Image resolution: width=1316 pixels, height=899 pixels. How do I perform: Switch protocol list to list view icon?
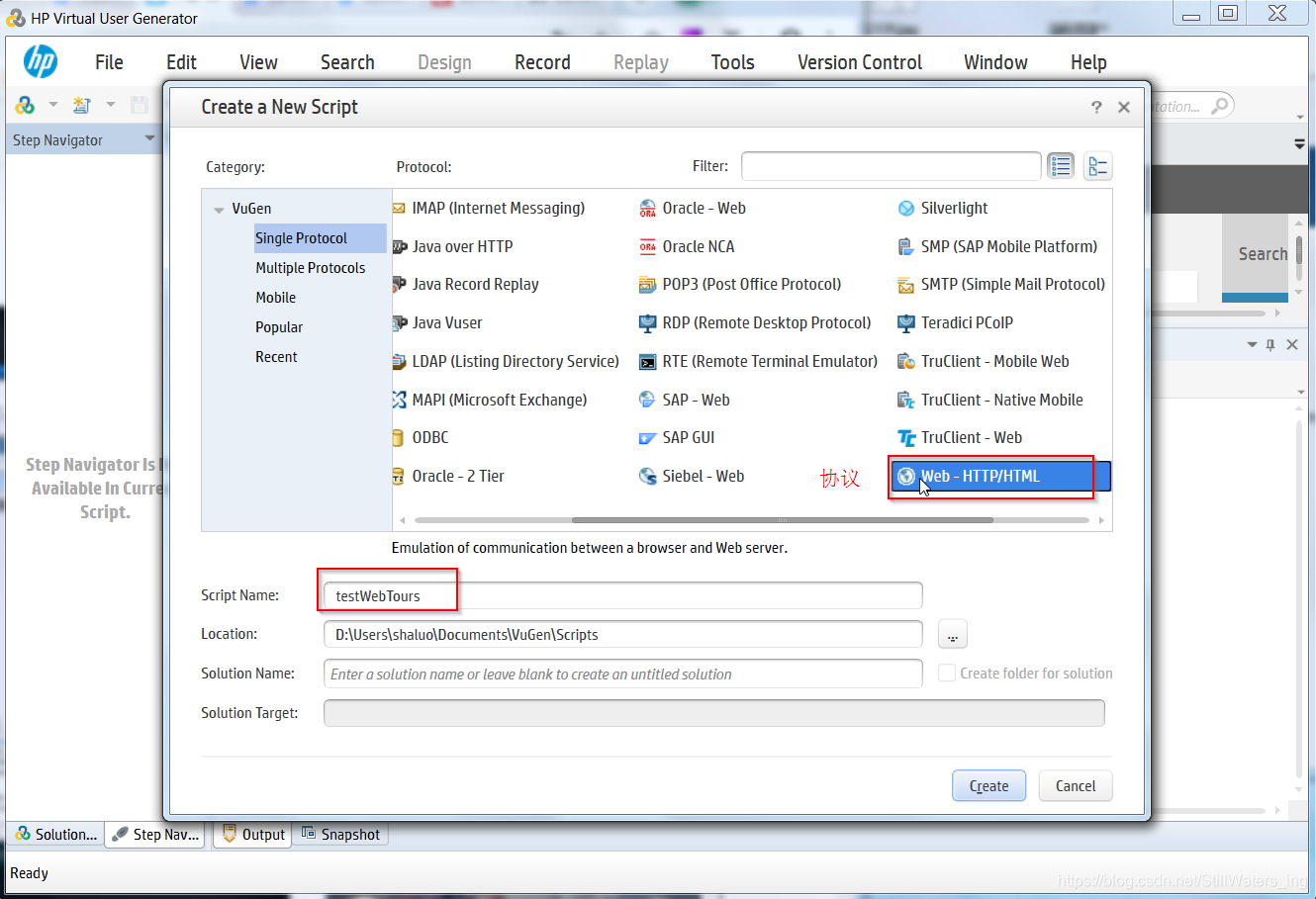1061,166
